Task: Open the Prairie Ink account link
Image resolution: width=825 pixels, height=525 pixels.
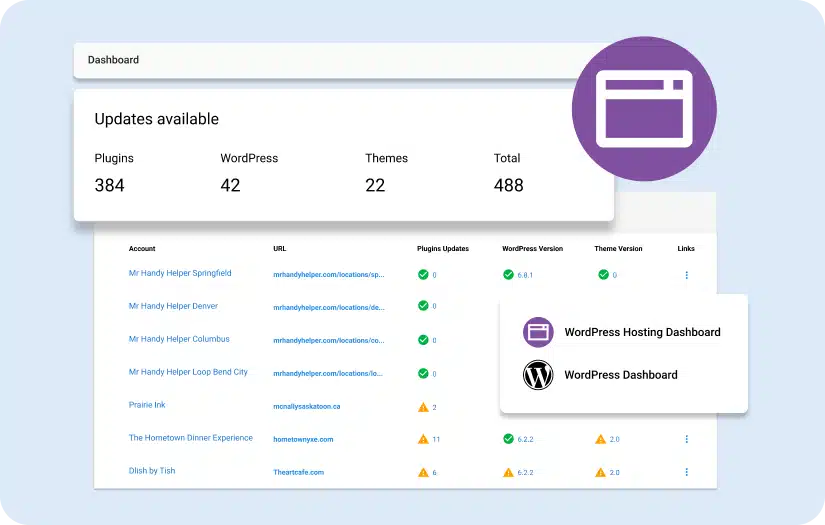Action: [147, 405]
